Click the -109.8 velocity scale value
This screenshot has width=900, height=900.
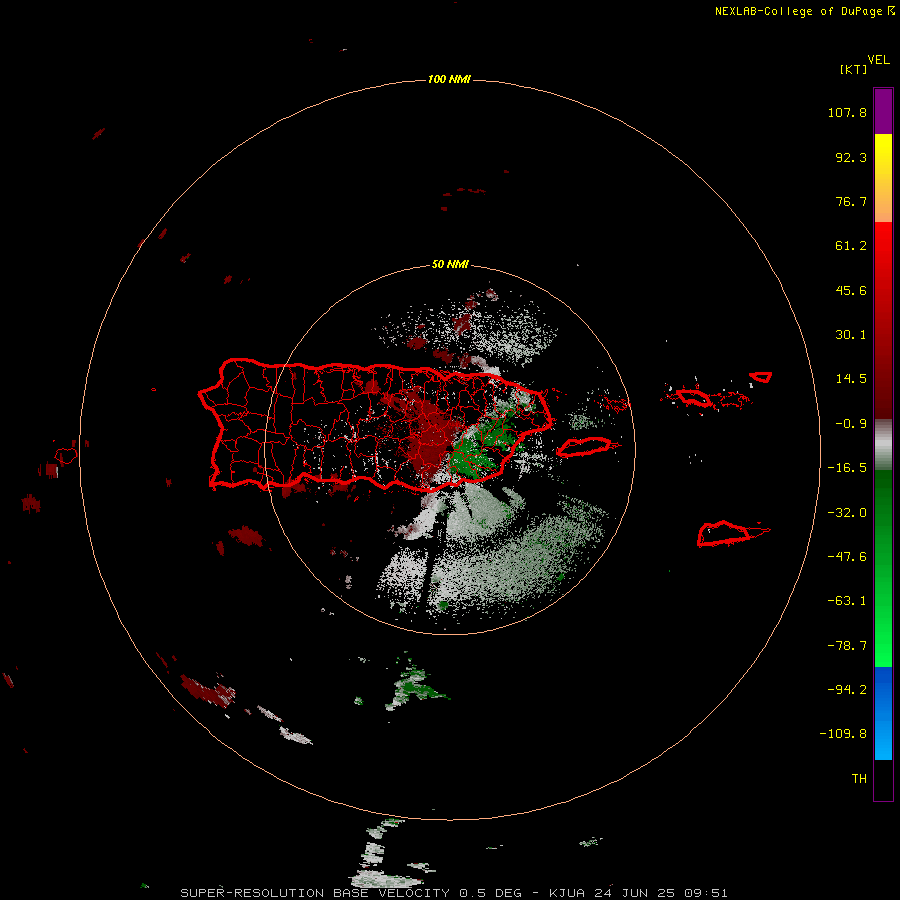pyautogui.click(x=843, y=734)
